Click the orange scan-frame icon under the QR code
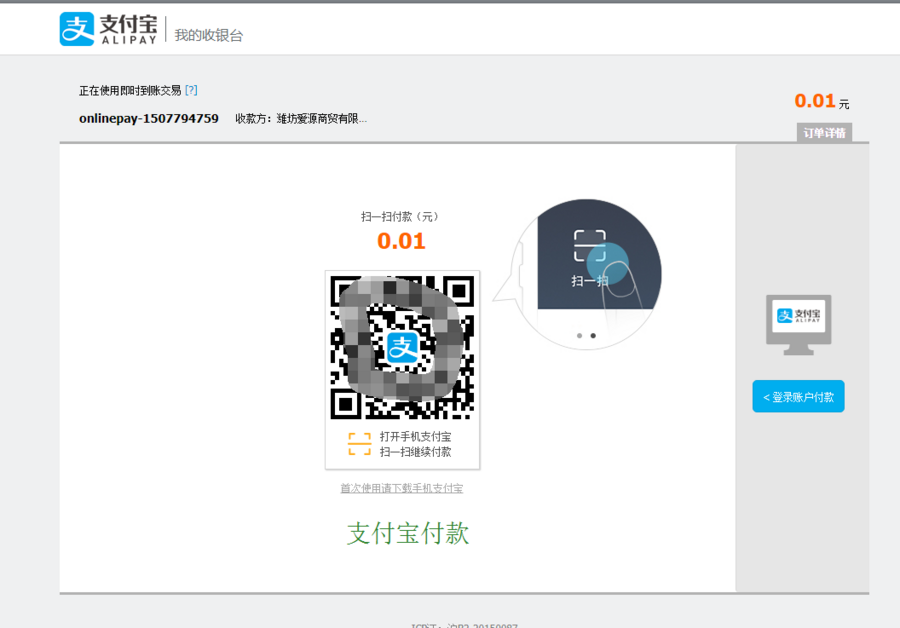 coord(359,444)
